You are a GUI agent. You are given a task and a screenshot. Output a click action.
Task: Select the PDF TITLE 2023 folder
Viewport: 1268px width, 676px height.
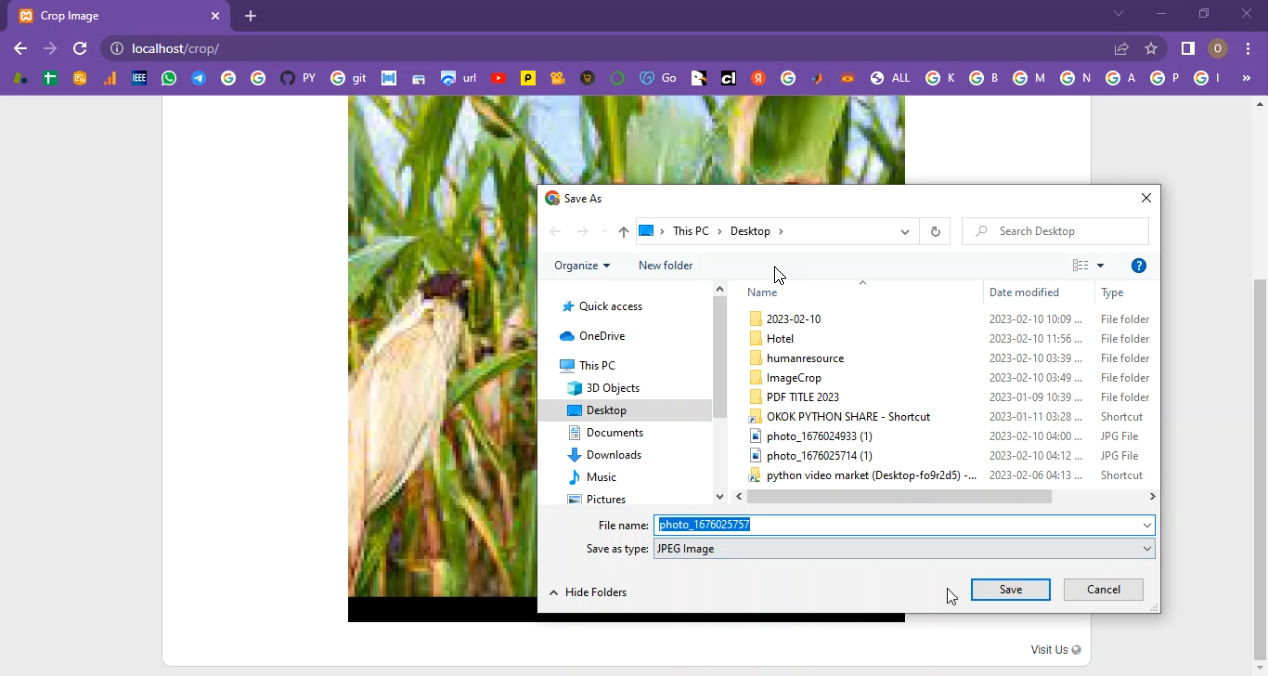pyautogui.click(x=794, y=397)
